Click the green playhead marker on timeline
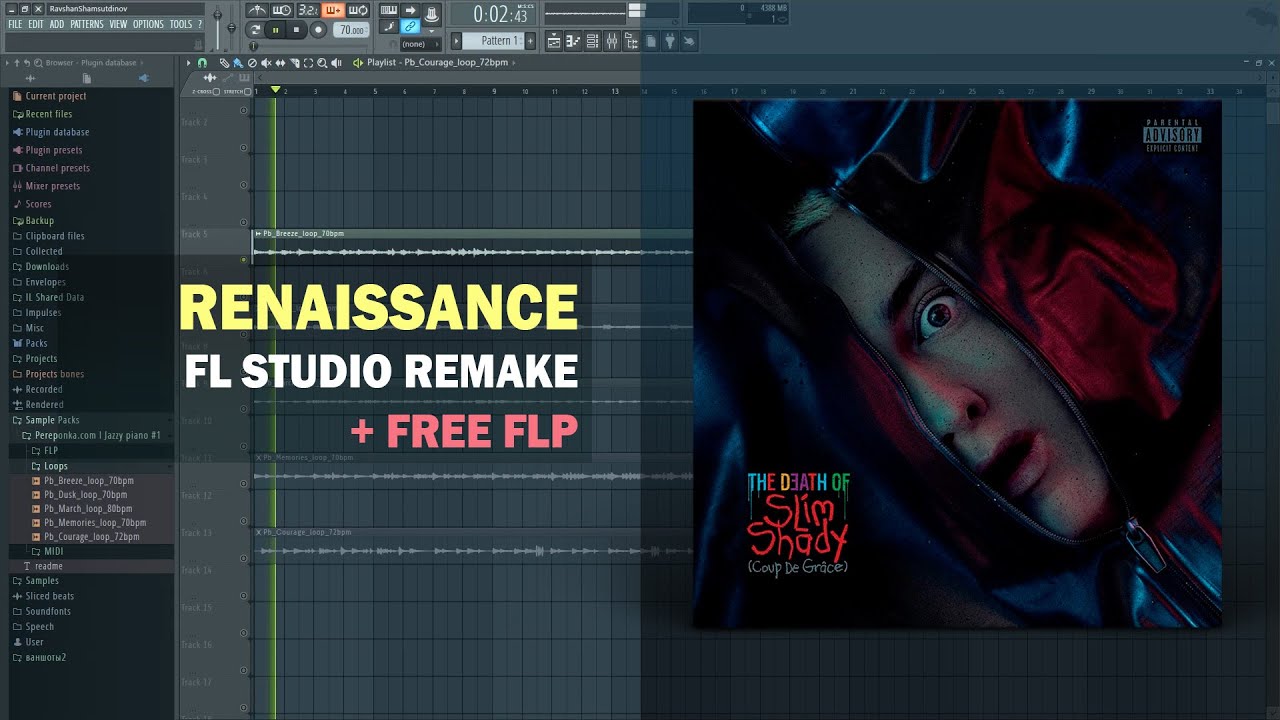The image size is (1280, 720). tap(276, 89)
